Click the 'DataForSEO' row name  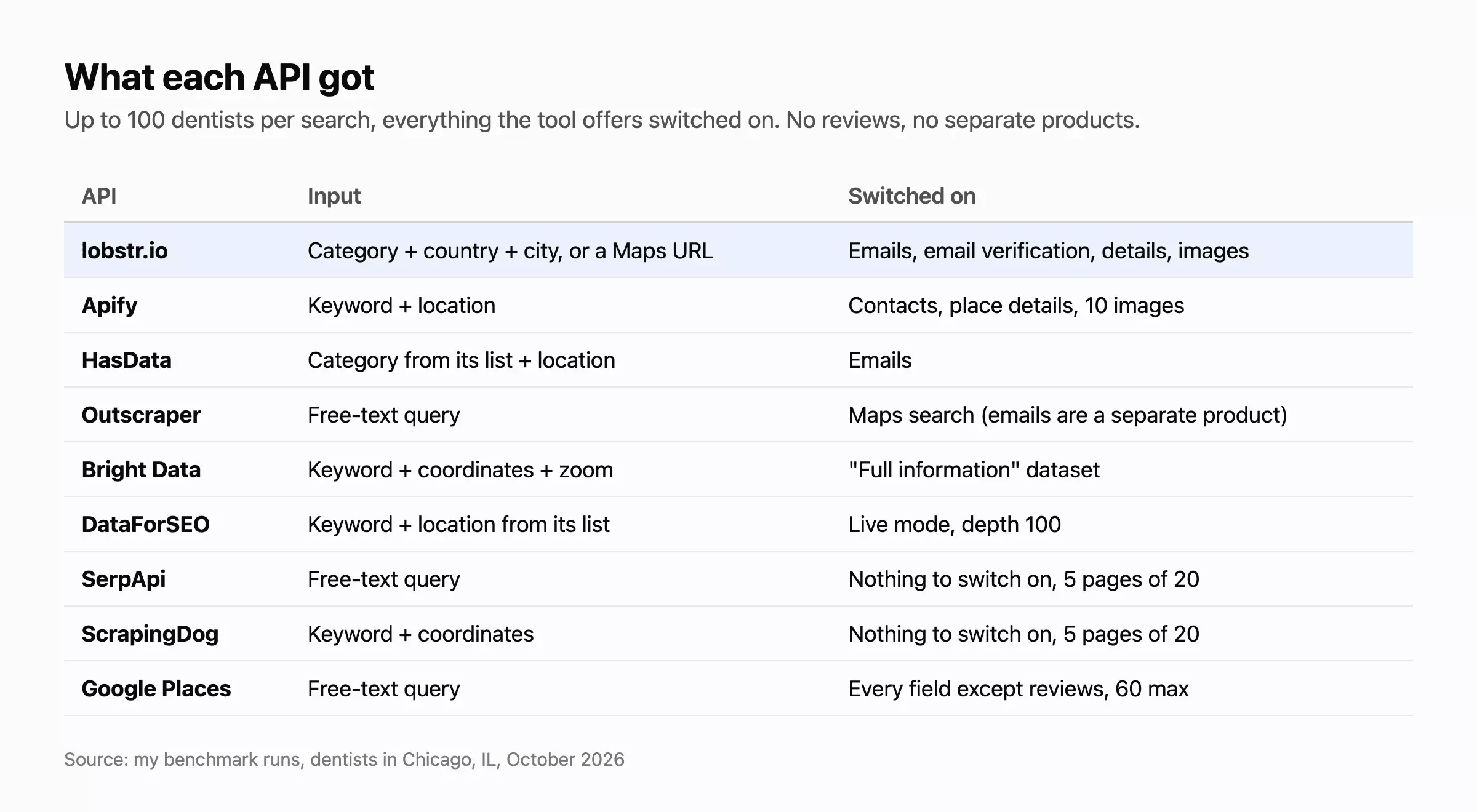pos(146,524)
